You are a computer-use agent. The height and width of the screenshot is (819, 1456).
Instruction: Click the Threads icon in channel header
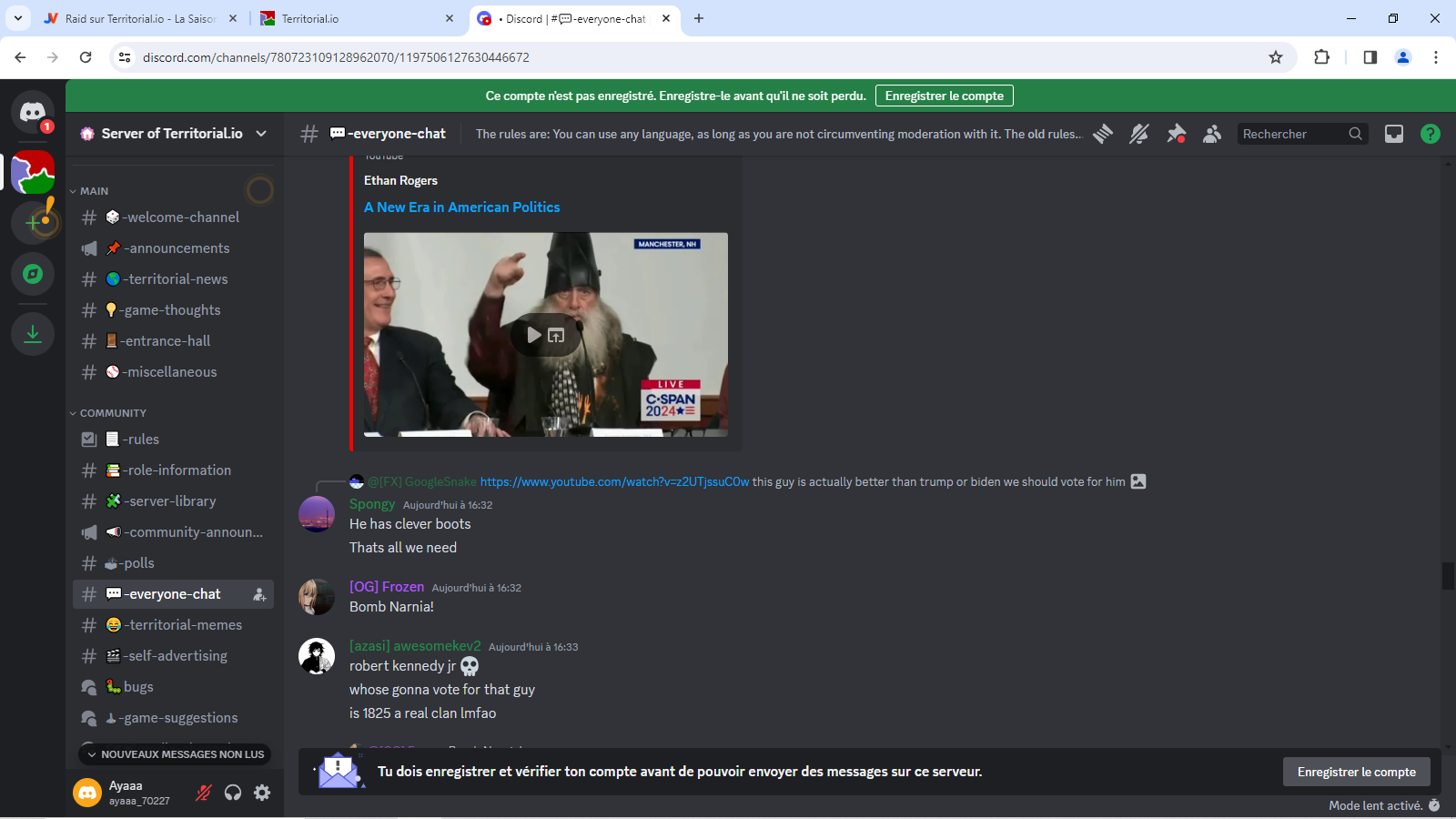click(x=1103, y=134)
